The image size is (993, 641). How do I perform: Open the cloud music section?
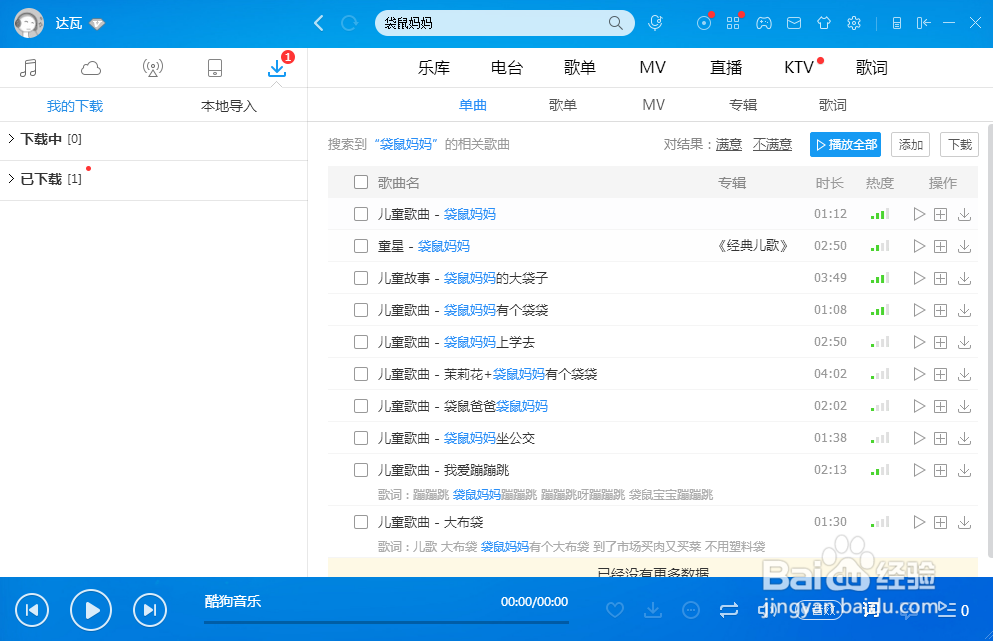(x=91, y=67)
